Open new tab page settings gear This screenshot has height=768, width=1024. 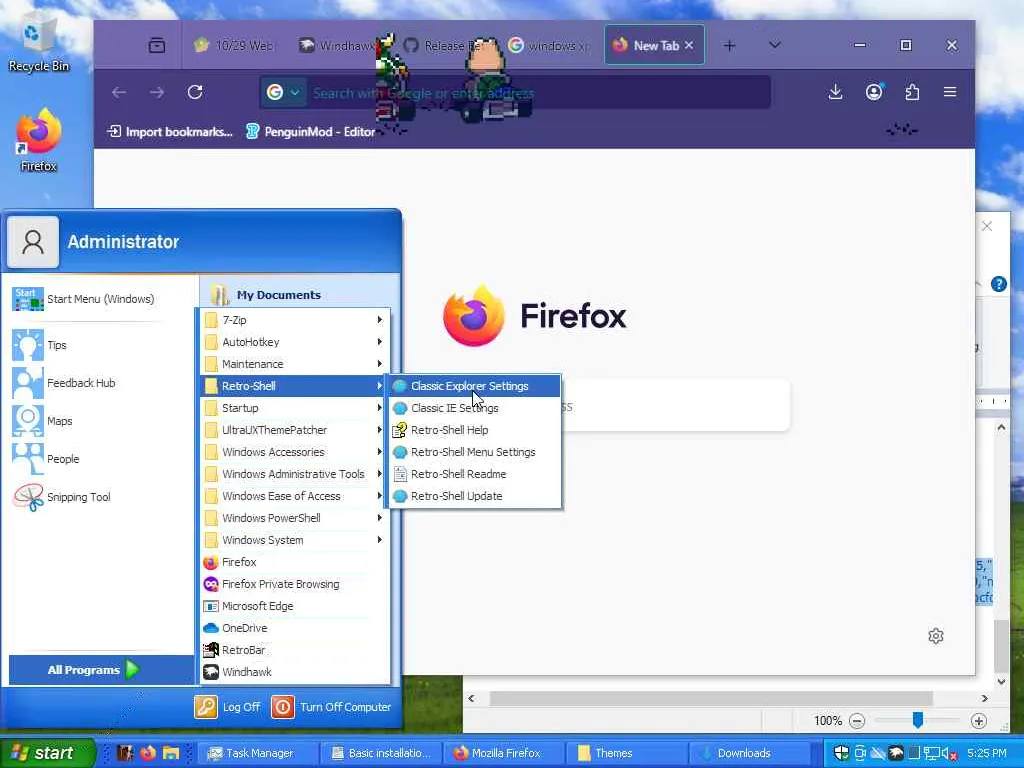click(936, 636)
